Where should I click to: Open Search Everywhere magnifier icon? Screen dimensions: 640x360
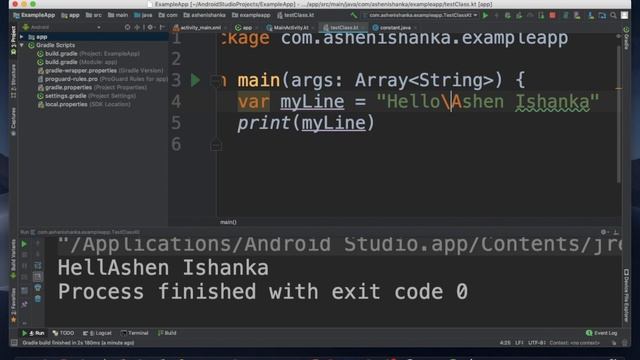[x=613, y=16]
